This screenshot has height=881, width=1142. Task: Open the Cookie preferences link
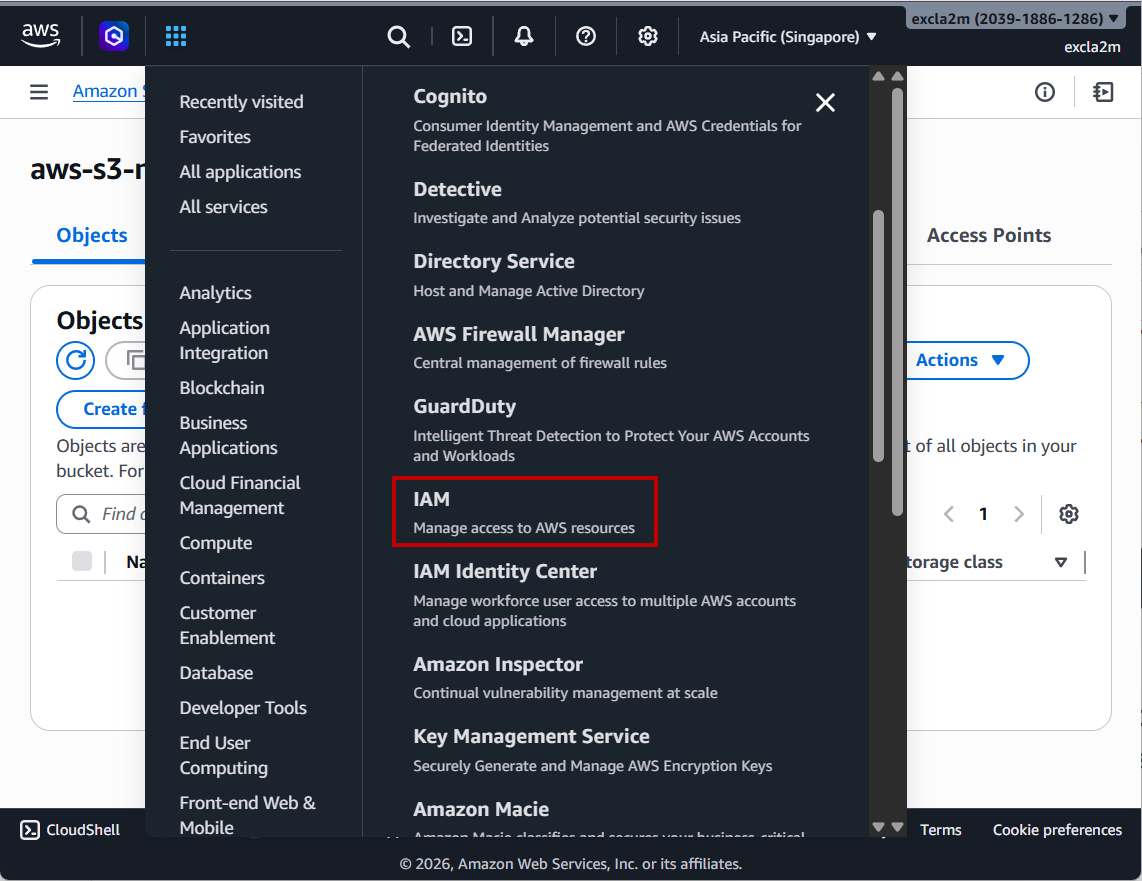click(x=1057, y=830)
